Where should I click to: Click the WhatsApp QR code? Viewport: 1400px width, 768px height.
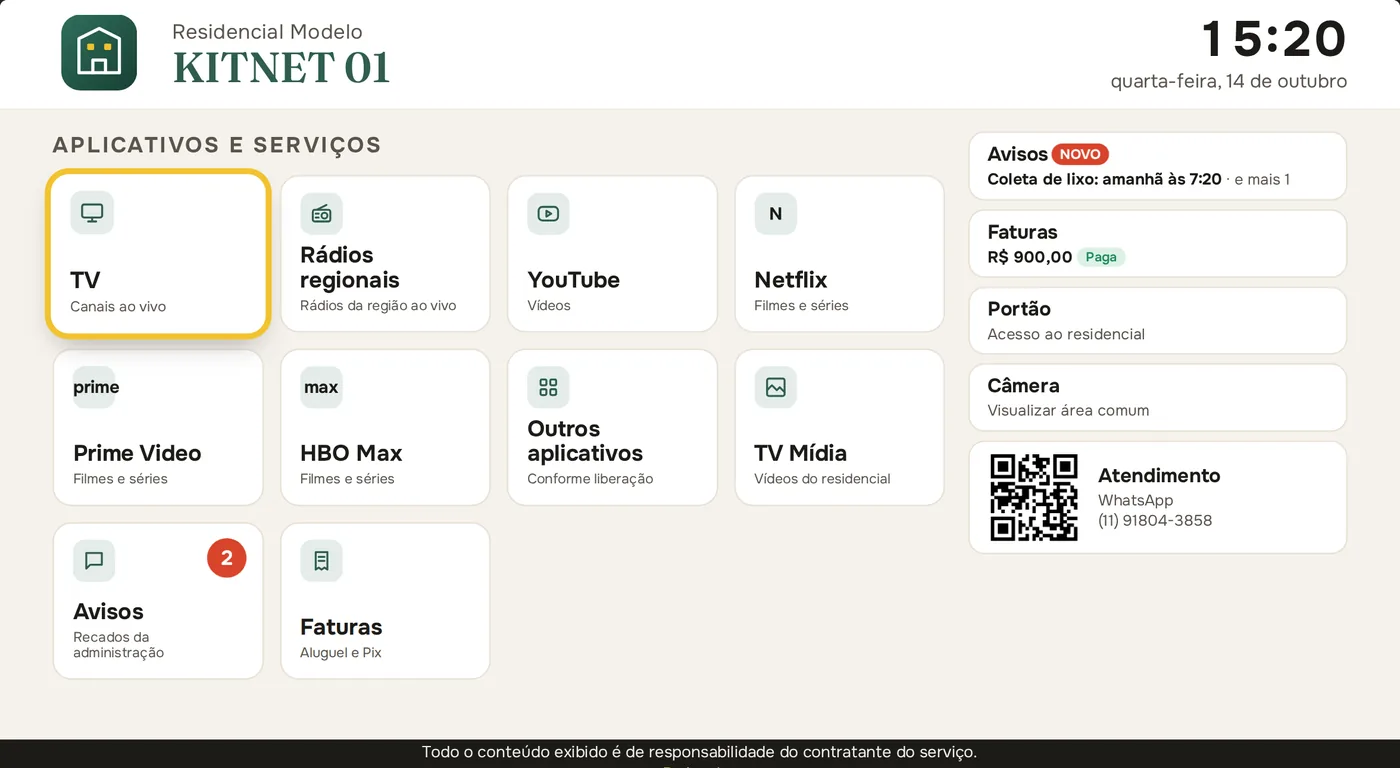[x=1034, y=497]
